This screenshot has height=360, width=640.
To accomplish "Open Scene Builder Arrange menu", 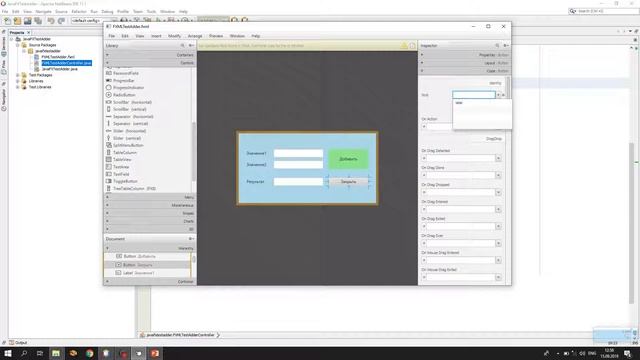I will click(x=195, y=36).
